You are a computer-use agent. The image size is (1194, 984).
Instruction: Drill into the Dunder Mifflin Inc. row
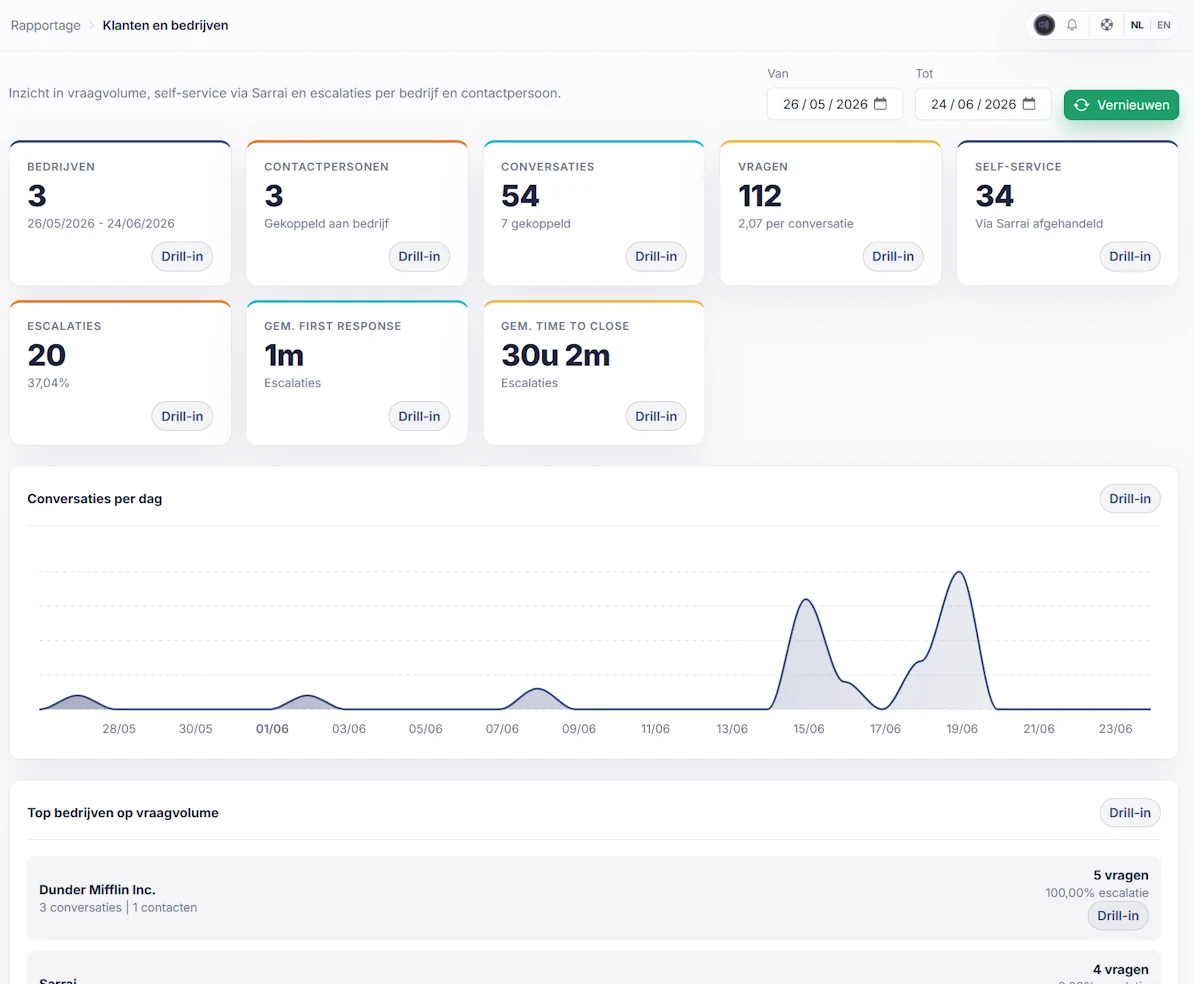[x=1118, y=915]
